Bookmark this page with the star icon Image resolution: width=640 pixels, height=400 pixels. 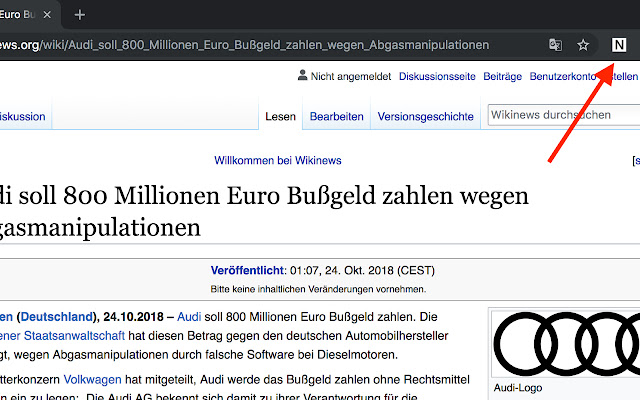pyautogui.click(x=583, y=45)
